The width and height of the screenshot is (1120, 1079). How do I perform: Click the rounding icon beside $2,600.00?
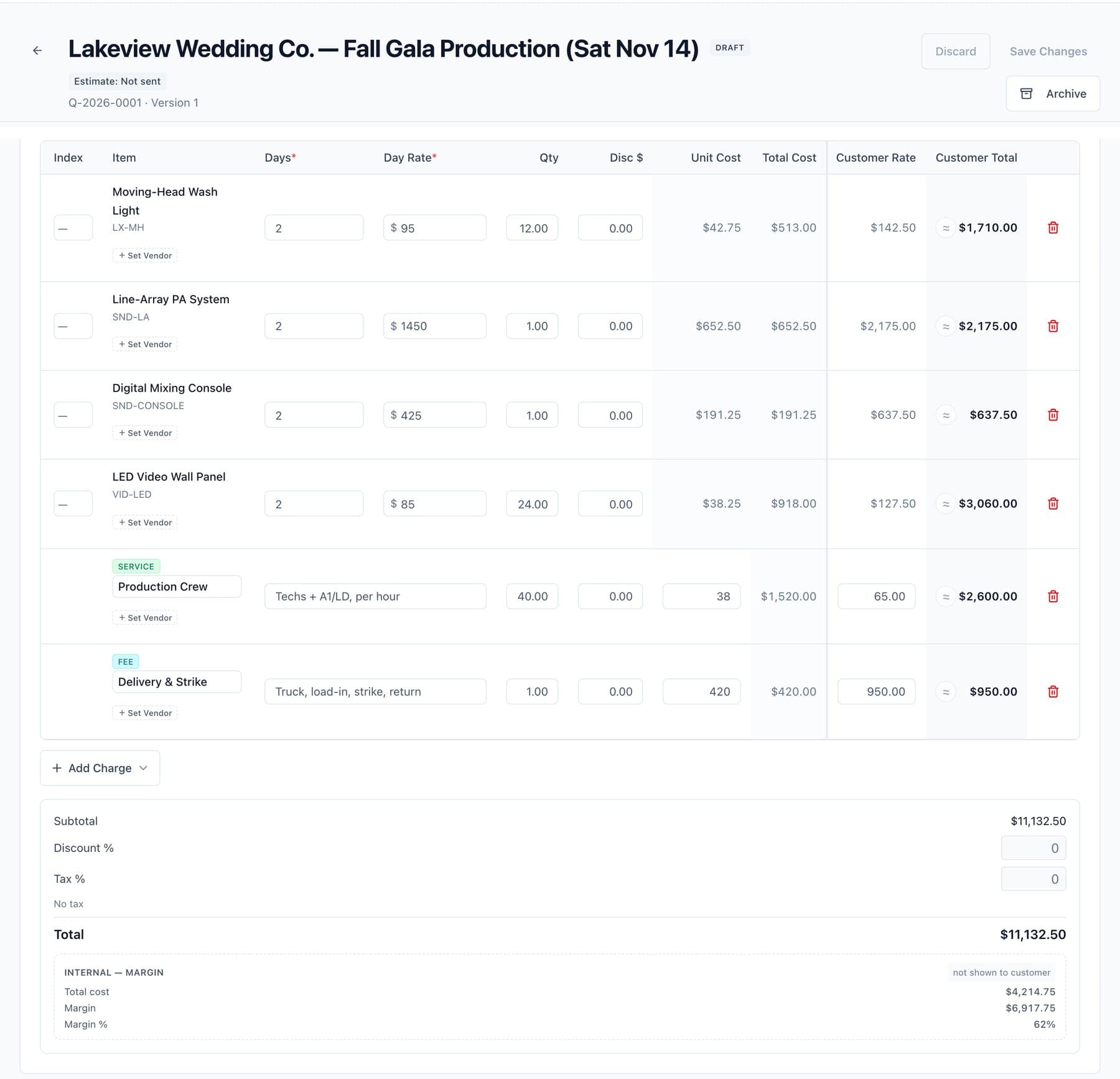(x=946, y=596)
